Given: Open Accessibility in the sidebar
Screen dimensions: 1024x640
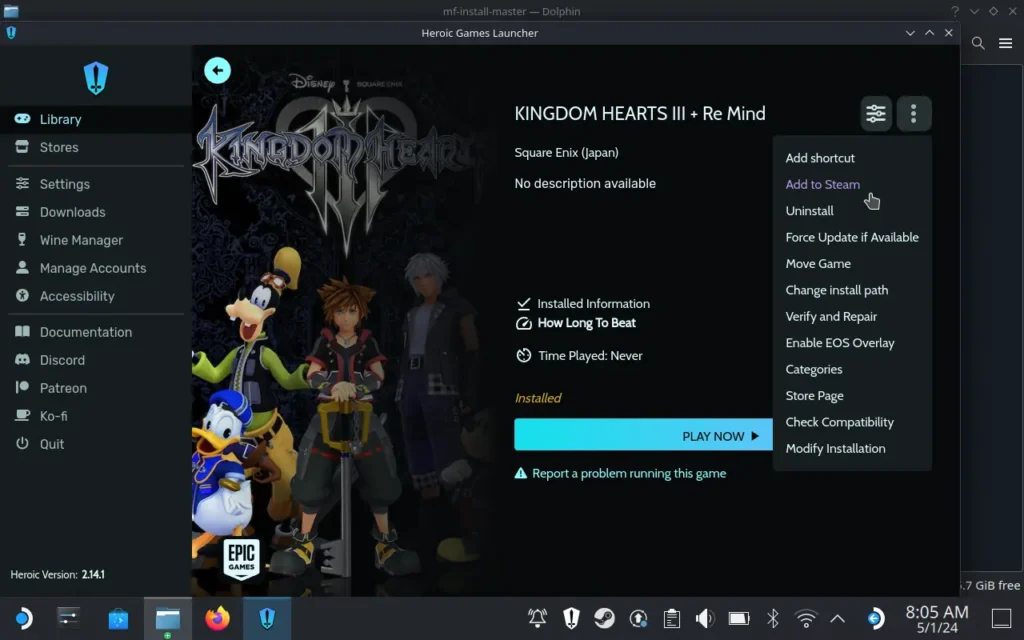Looking at the screenshot, I should point(95,296).
